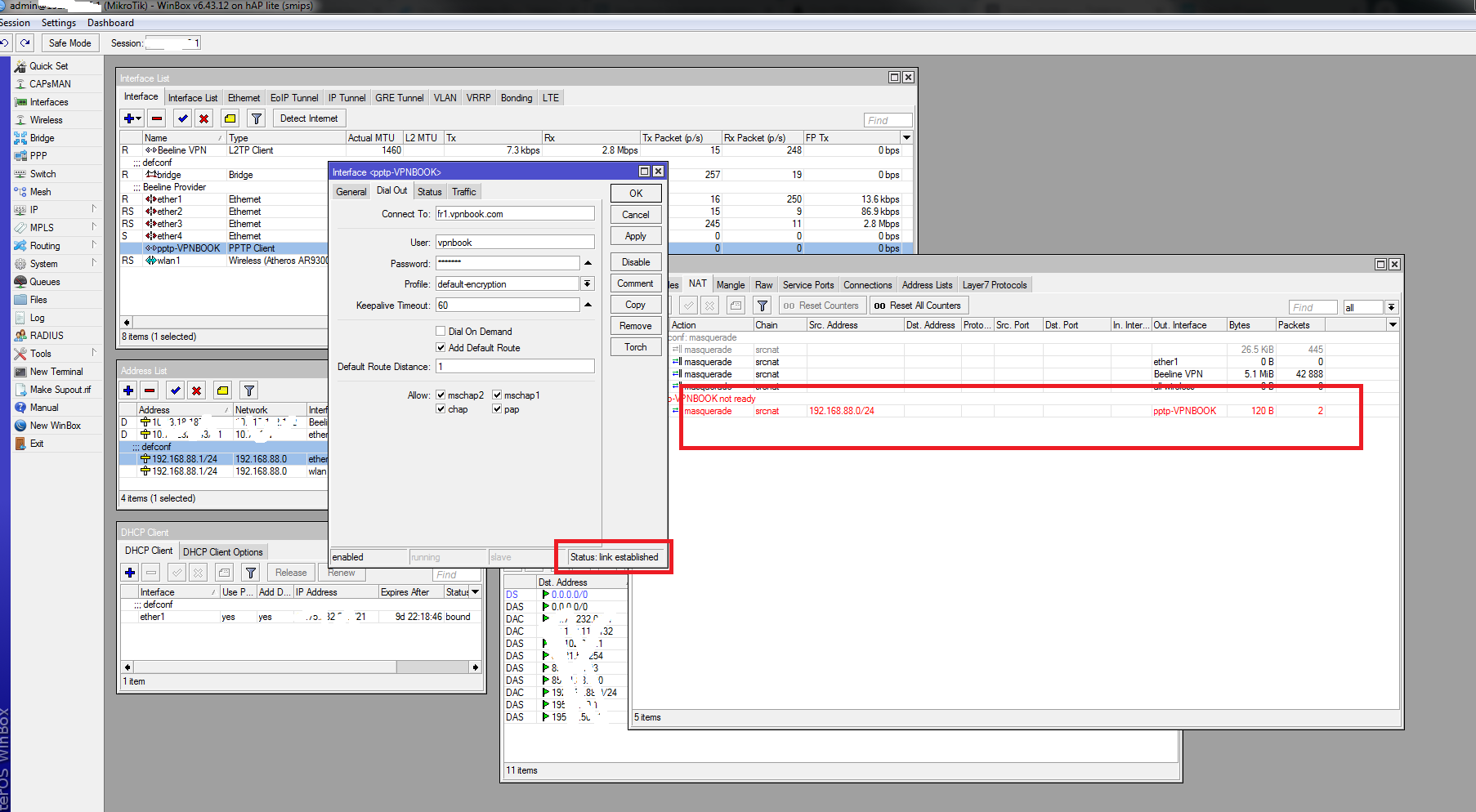Open Queues in sidebar menu
Screen dimensions: 1476x812
[45, 282]
